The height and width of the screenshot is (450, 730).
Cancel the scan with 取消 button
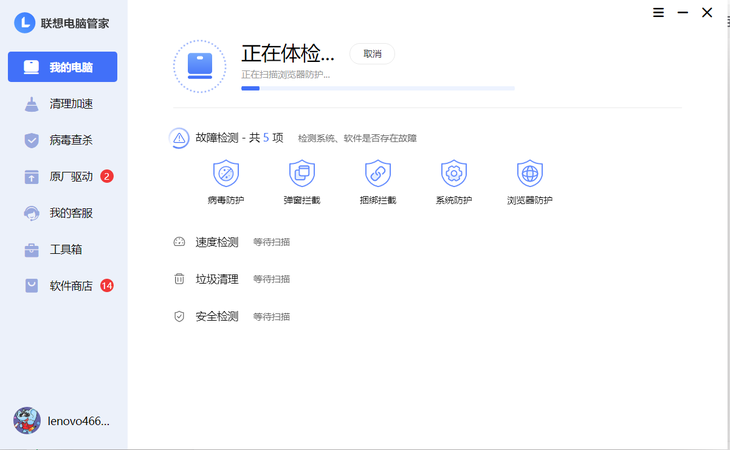[x=372, y=54]
